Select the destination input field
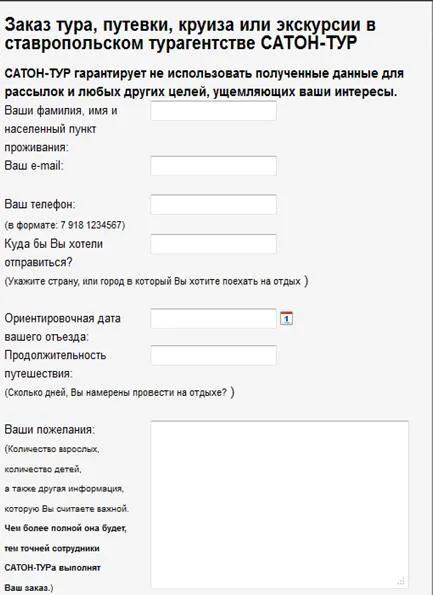 (214, 244)
